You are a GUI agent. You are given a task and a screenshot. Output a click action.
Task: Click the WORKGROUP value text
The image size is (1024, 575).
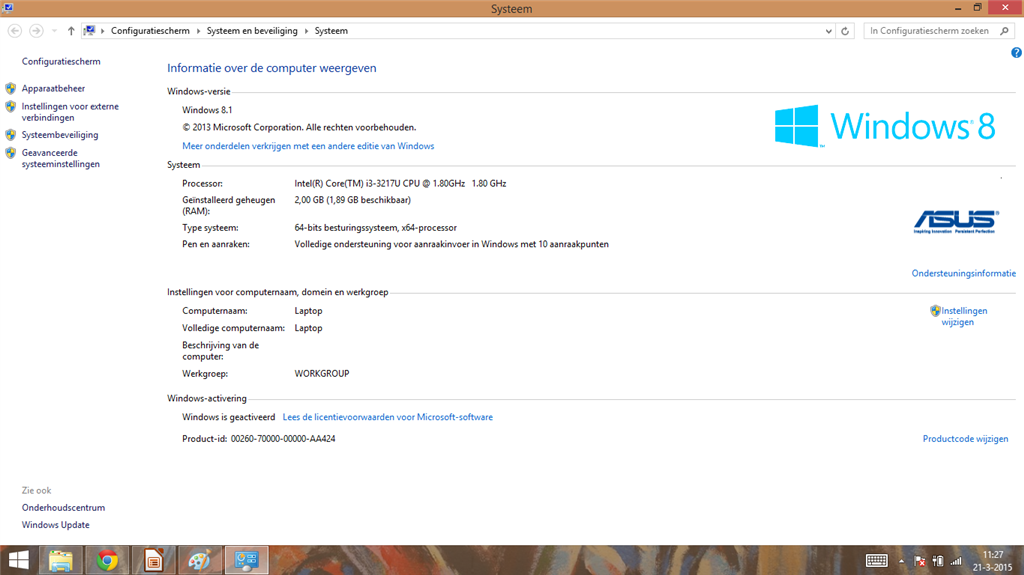click(322, 374)
